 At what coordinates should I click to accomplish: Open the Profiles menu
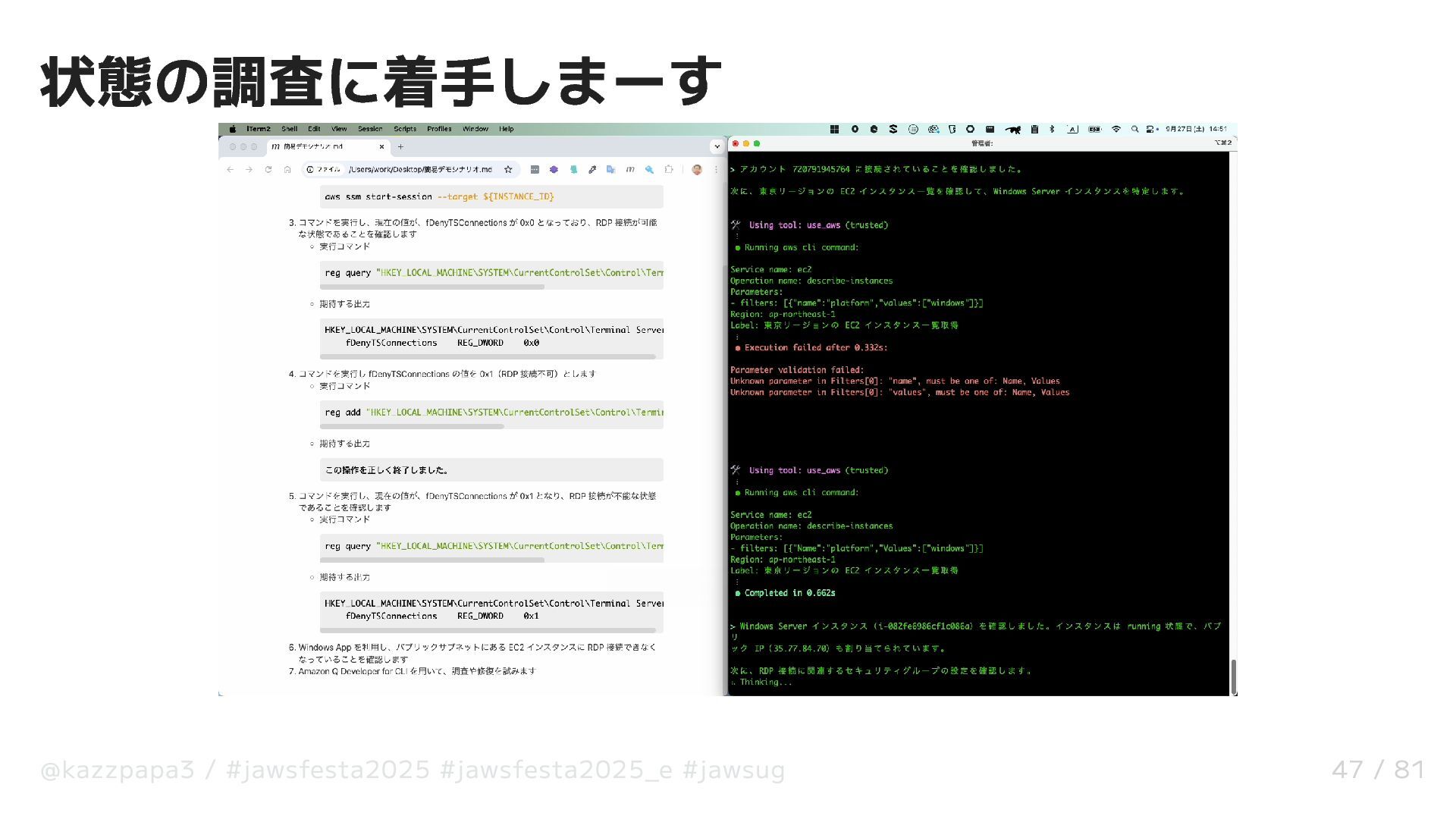pos(439,129)
